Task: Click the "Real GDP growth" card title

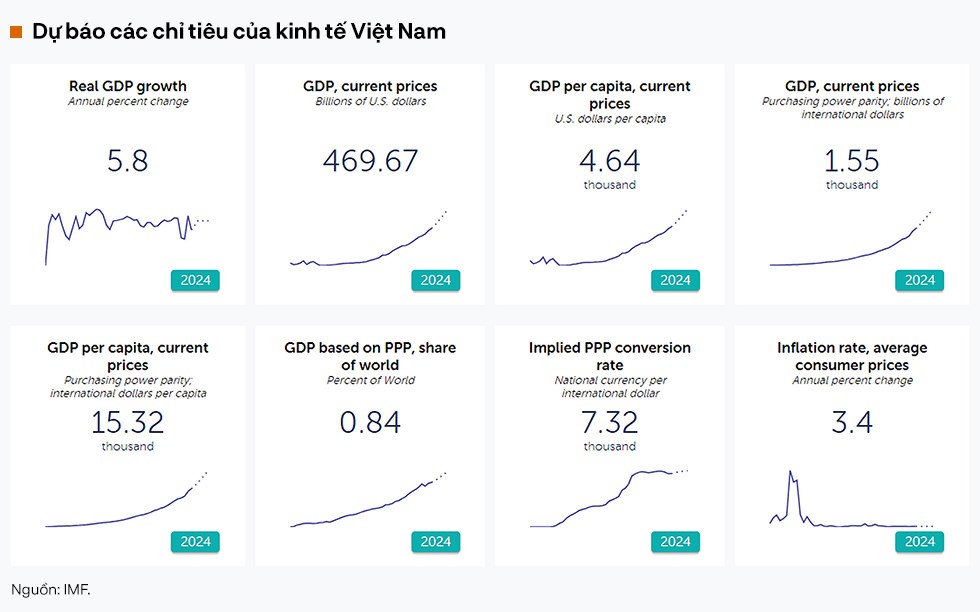Action: pos(128,86)
